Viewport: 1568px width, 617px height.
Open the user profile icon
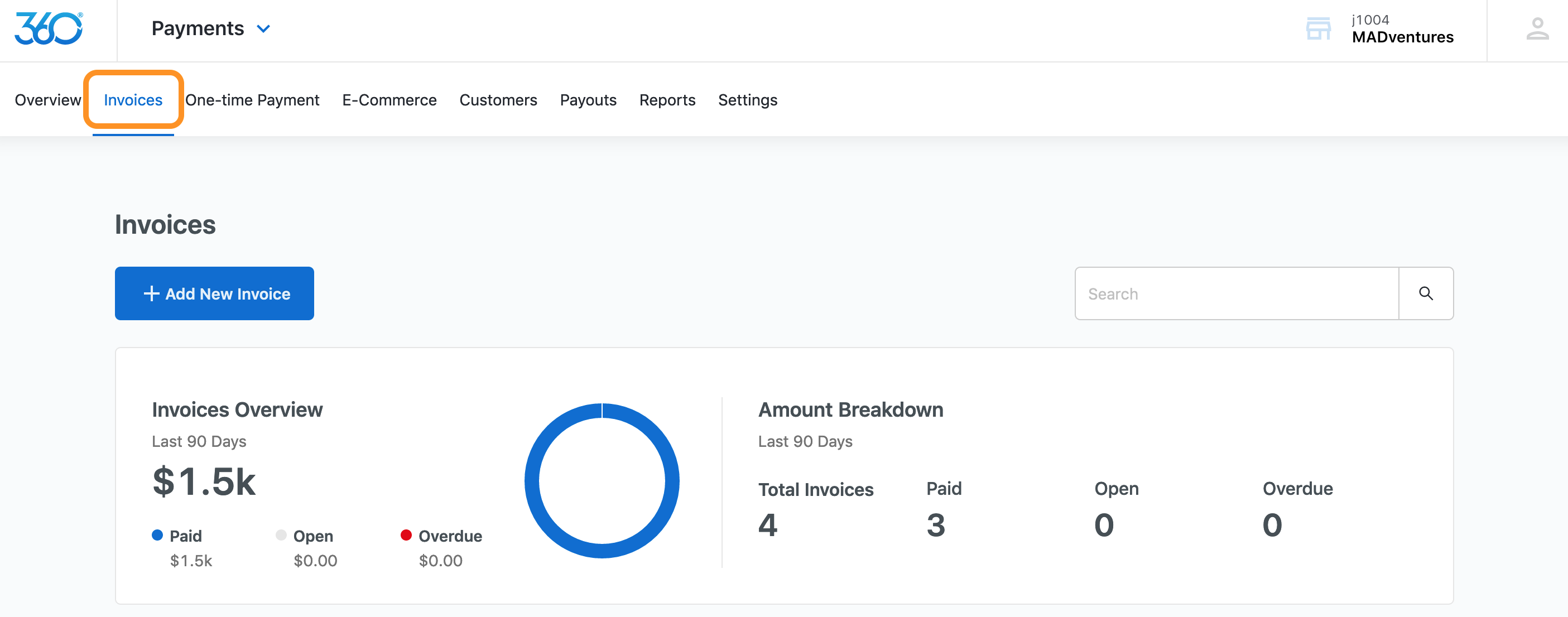coord(1537,28)
